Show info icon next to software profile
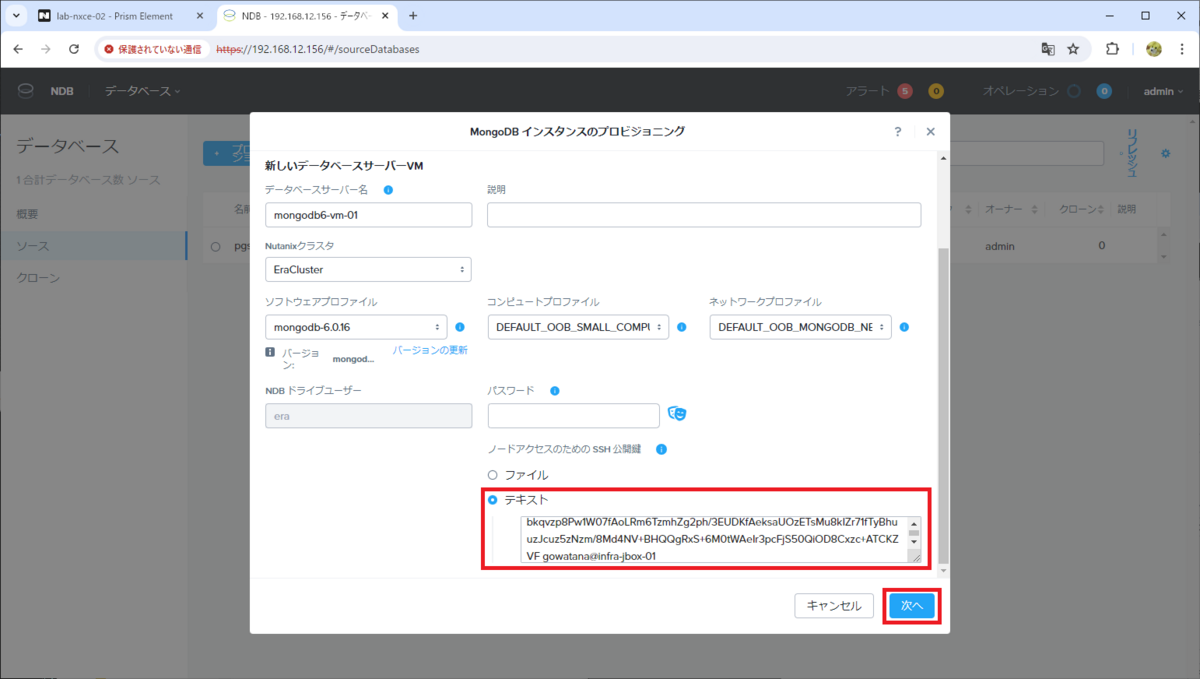The width and height of the screenshot is (1200, 679). point(460,327)
